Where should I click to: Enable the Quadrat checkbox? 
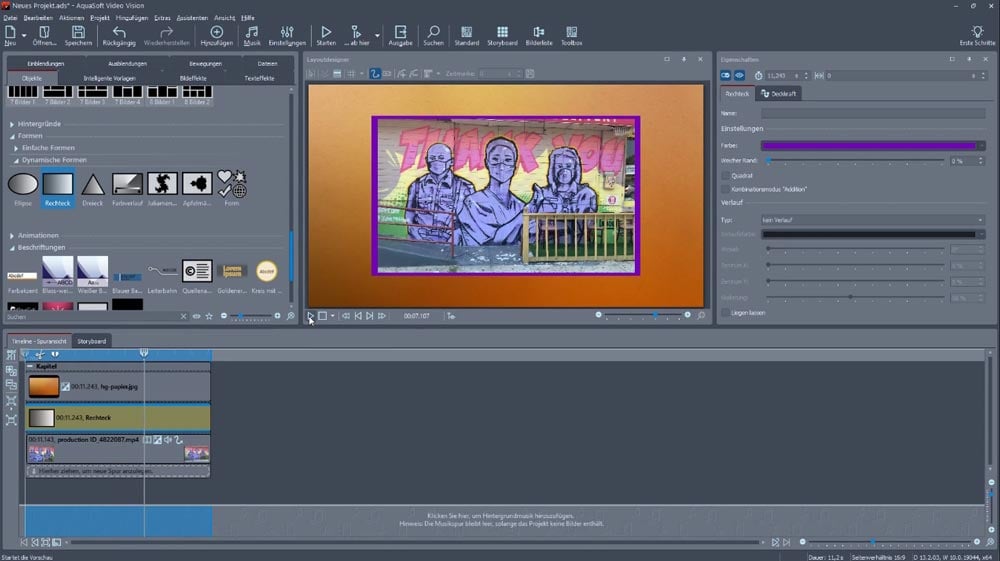(x=726, y=175)
